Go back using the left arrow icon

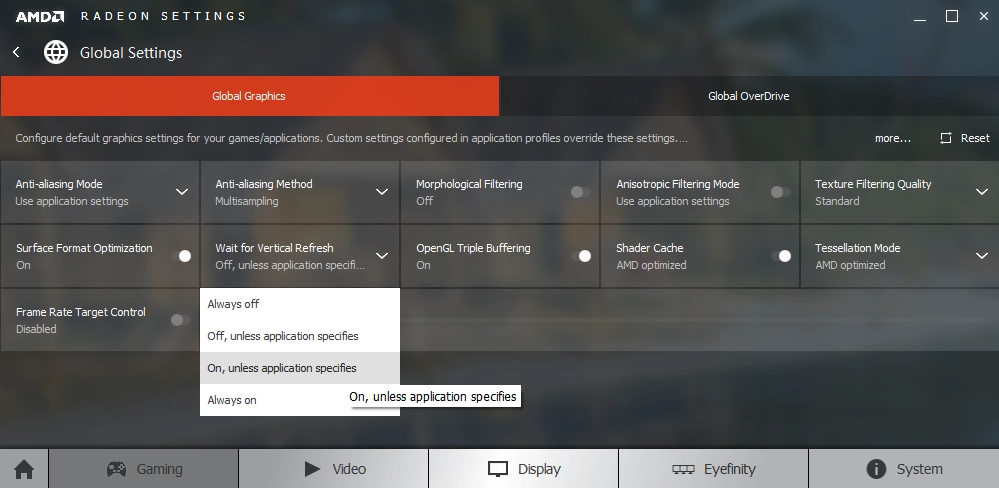pos(16,52)
